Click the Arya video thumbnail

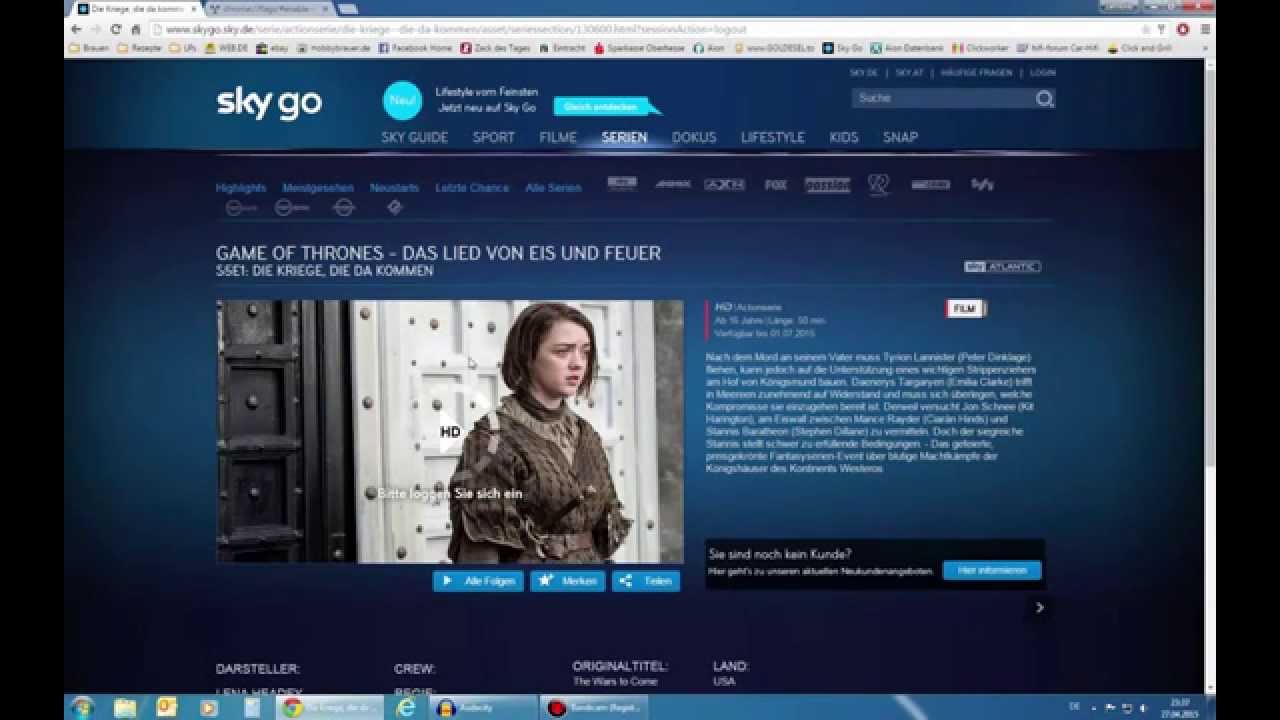pyautogui.click(x=450, y=431)
